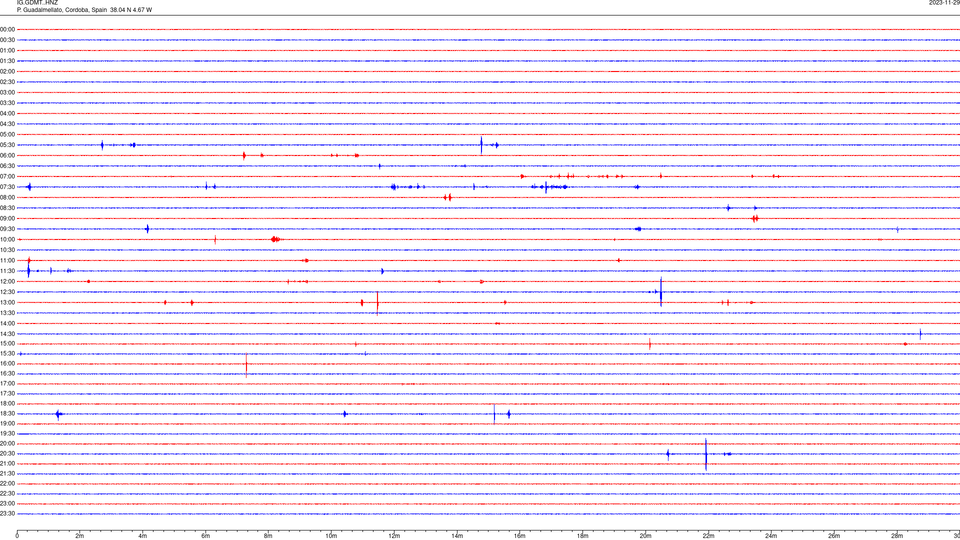Select the 10:00 trace row label
The width and height of the screenshot is (960, 540).
tap(7, 239)
